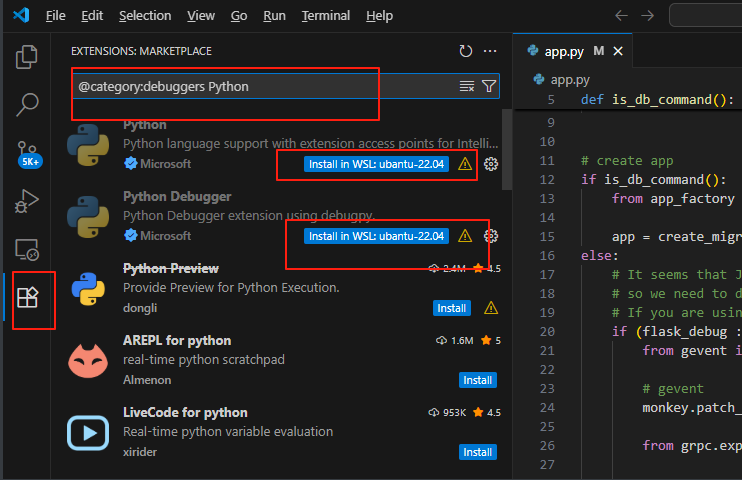Screen dimensions: 742x480
Task: Open the Python Preview extension title
Action: pos(171,268)
